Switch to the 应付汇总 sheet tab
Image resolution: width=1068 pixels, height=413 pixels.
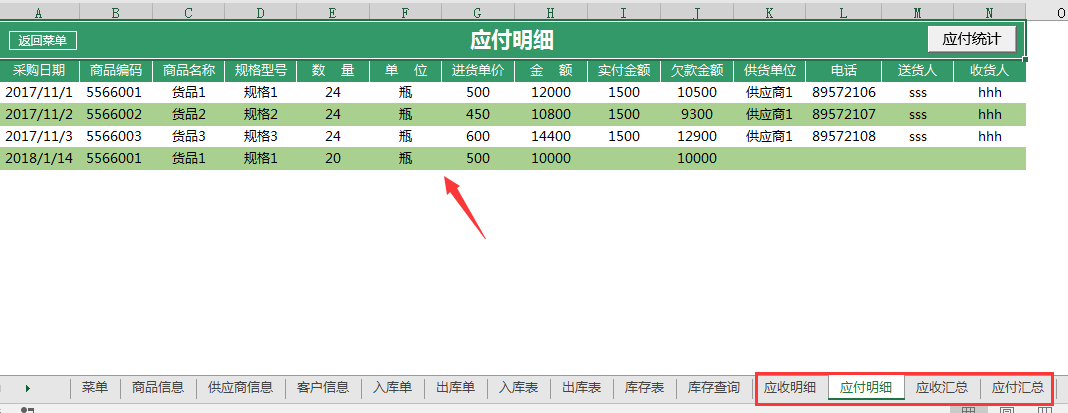[1018, 388]
